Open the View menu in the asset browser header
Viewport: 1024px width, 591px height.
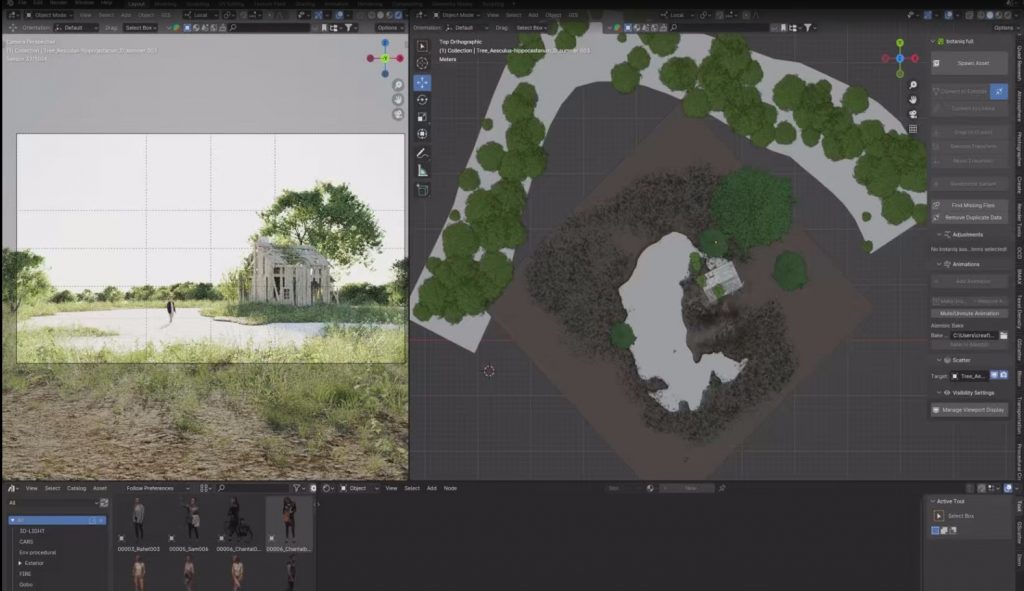(x=31, y=488)
